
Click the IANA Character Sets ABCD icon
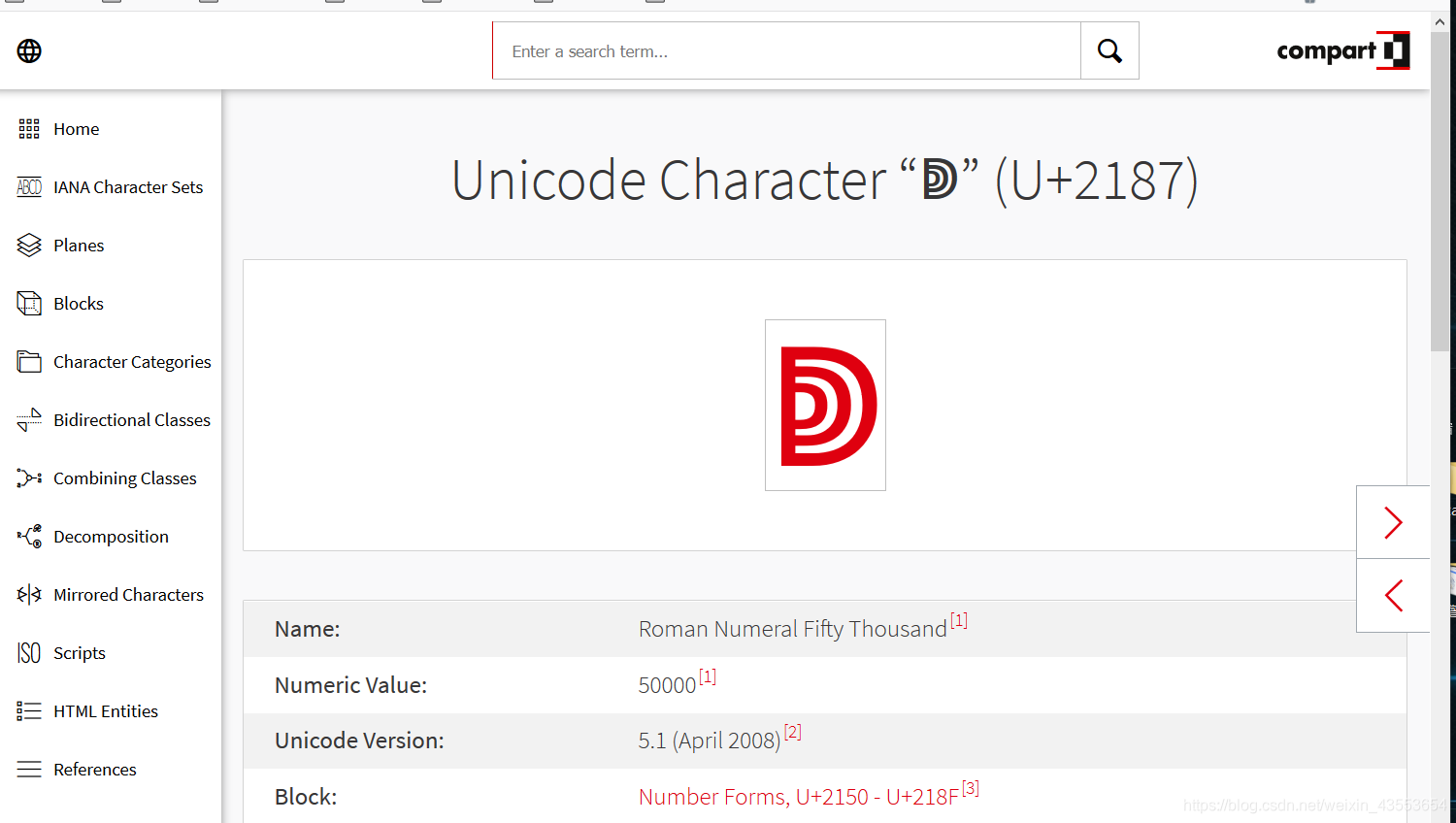tap(29, 187)
